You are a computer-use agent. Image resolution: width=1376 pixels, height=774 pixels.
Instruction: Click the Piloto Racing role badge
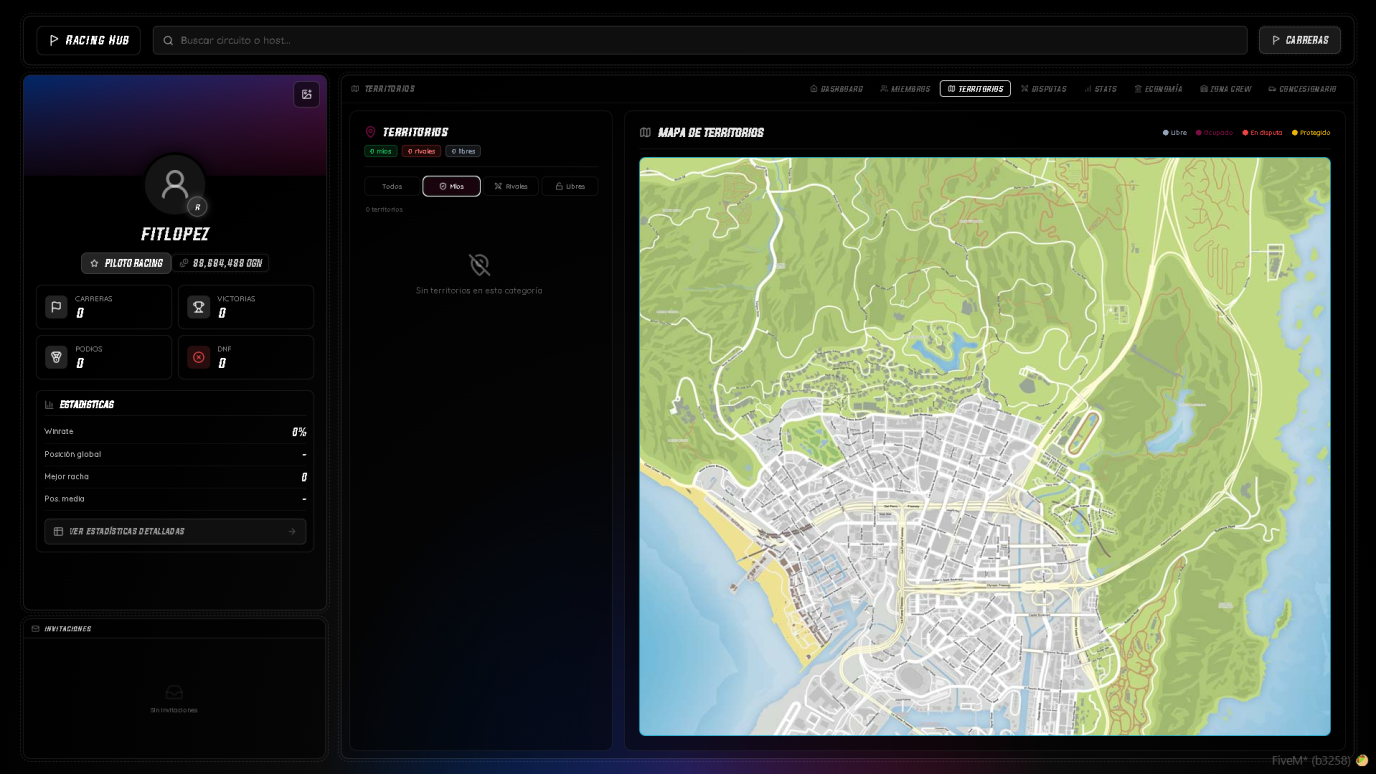(126, 263)
